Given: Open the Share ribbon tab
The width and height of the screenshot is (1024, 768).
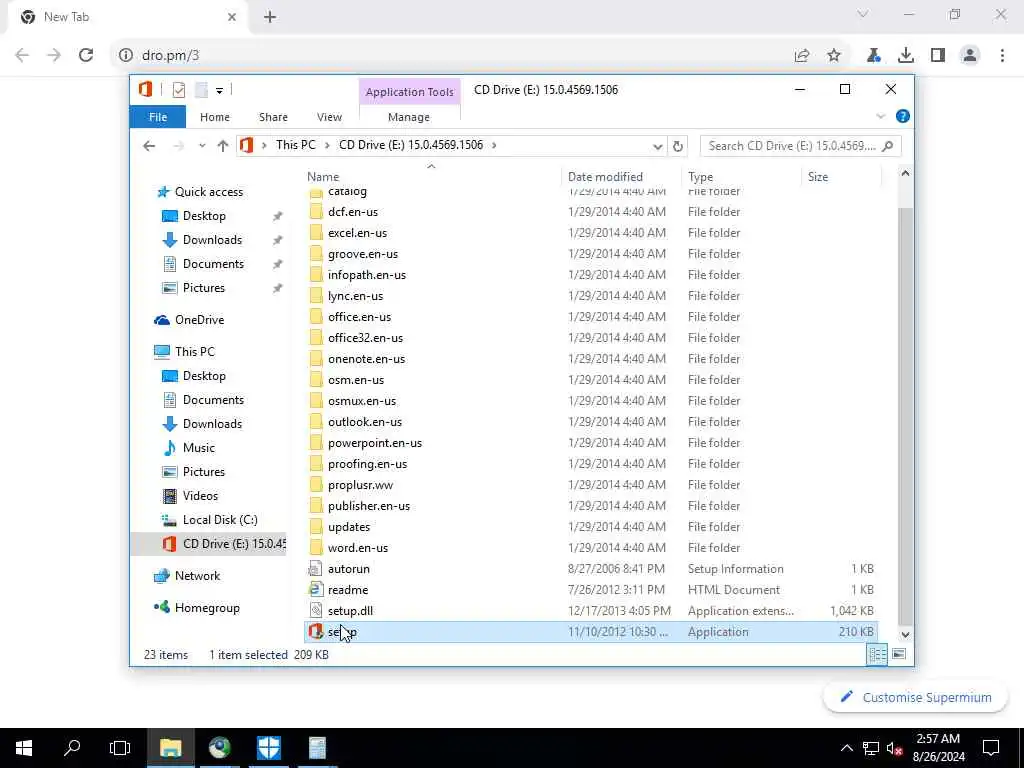Looking at the screenshot, I should 273,117.
